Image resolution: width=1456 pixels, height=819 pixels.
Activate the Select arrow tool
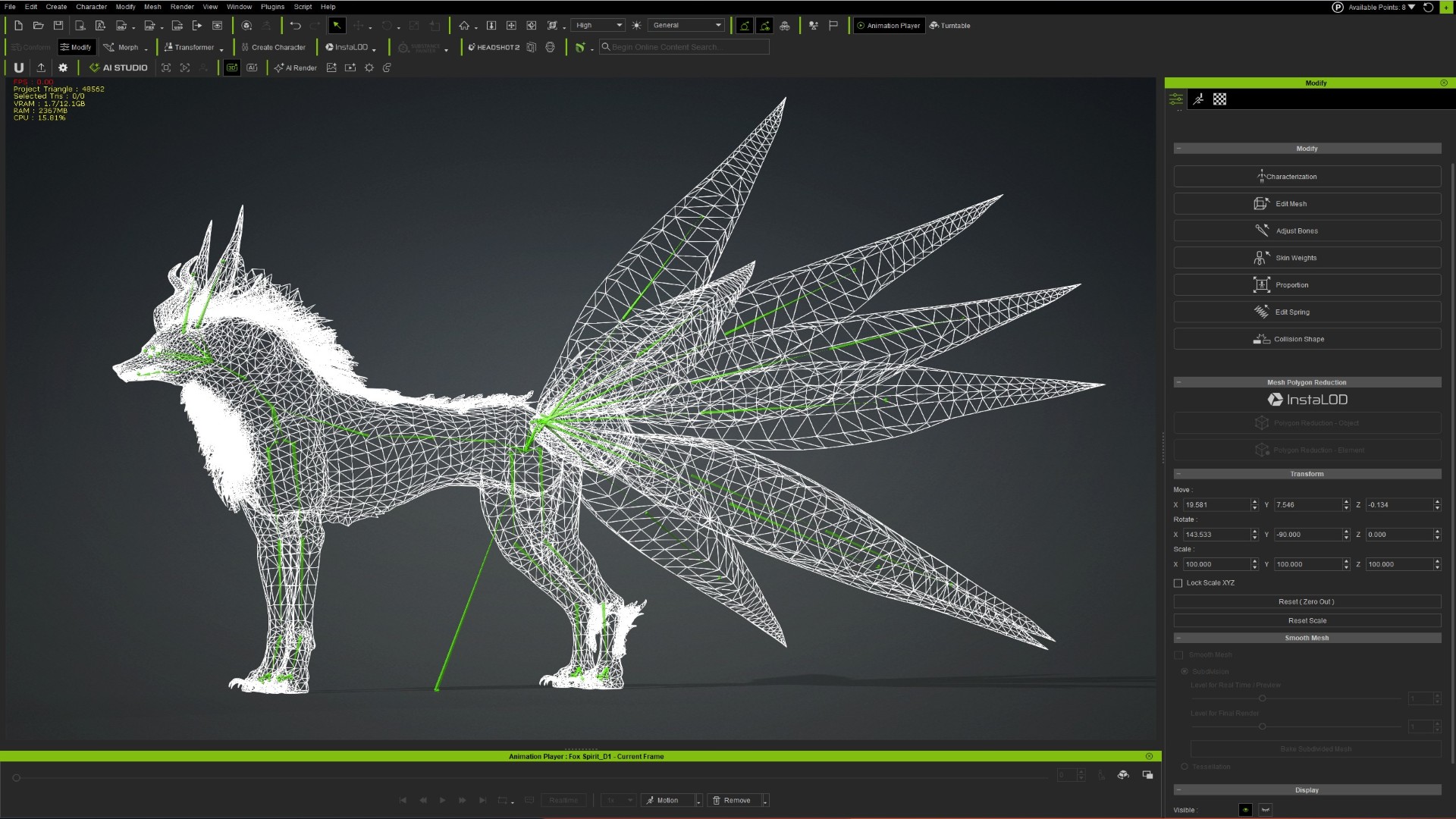tap(337, 26)
